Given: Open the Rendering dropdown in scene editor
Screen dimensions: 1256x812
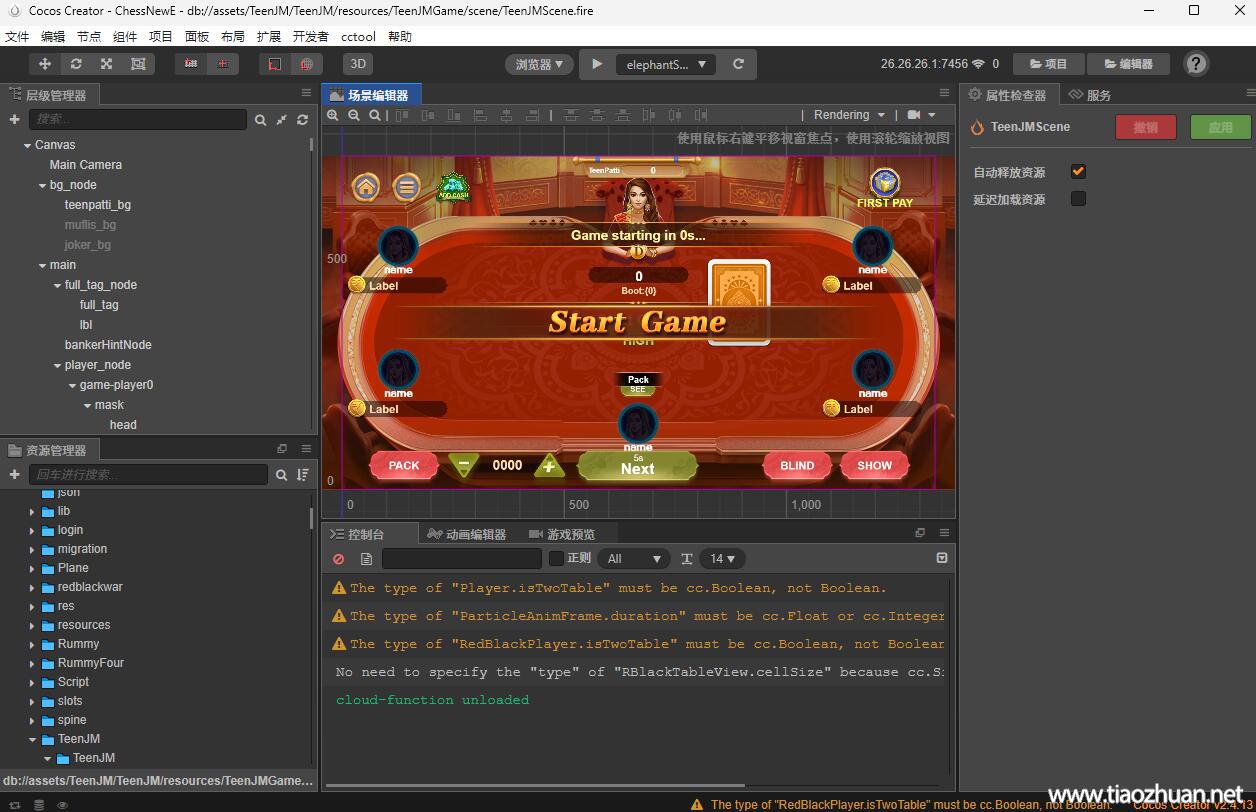Looking at the screenshot, I should point(849,115).
